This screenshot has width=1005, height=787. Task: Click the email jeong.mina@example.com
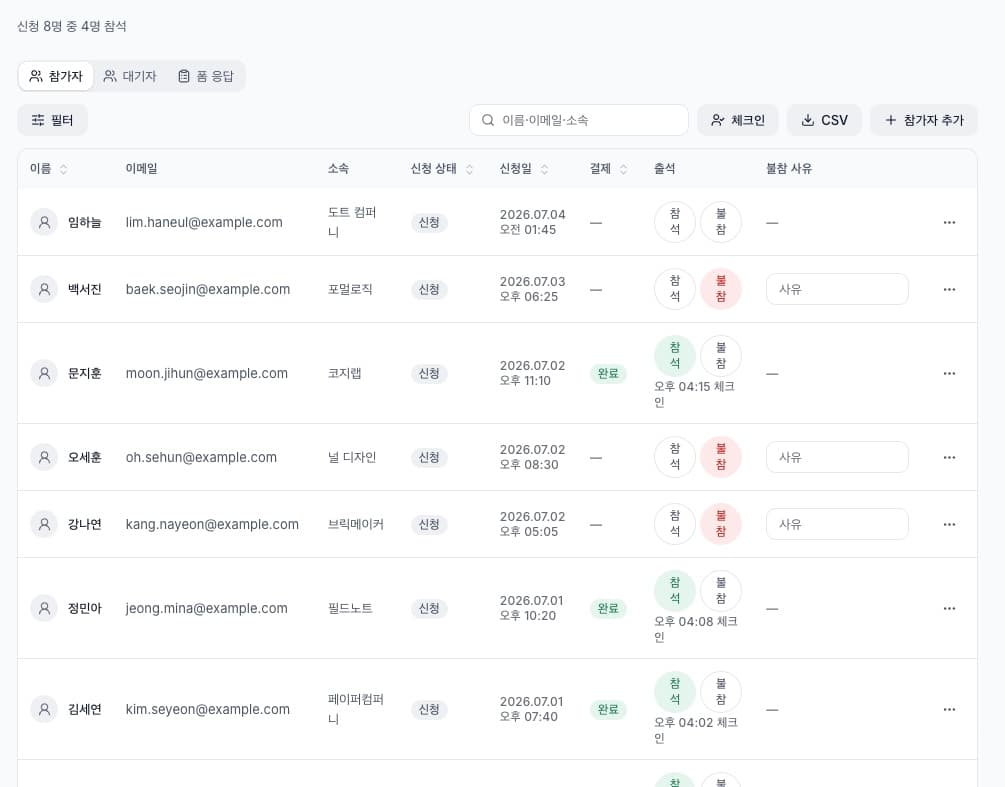tap(206, 608)
